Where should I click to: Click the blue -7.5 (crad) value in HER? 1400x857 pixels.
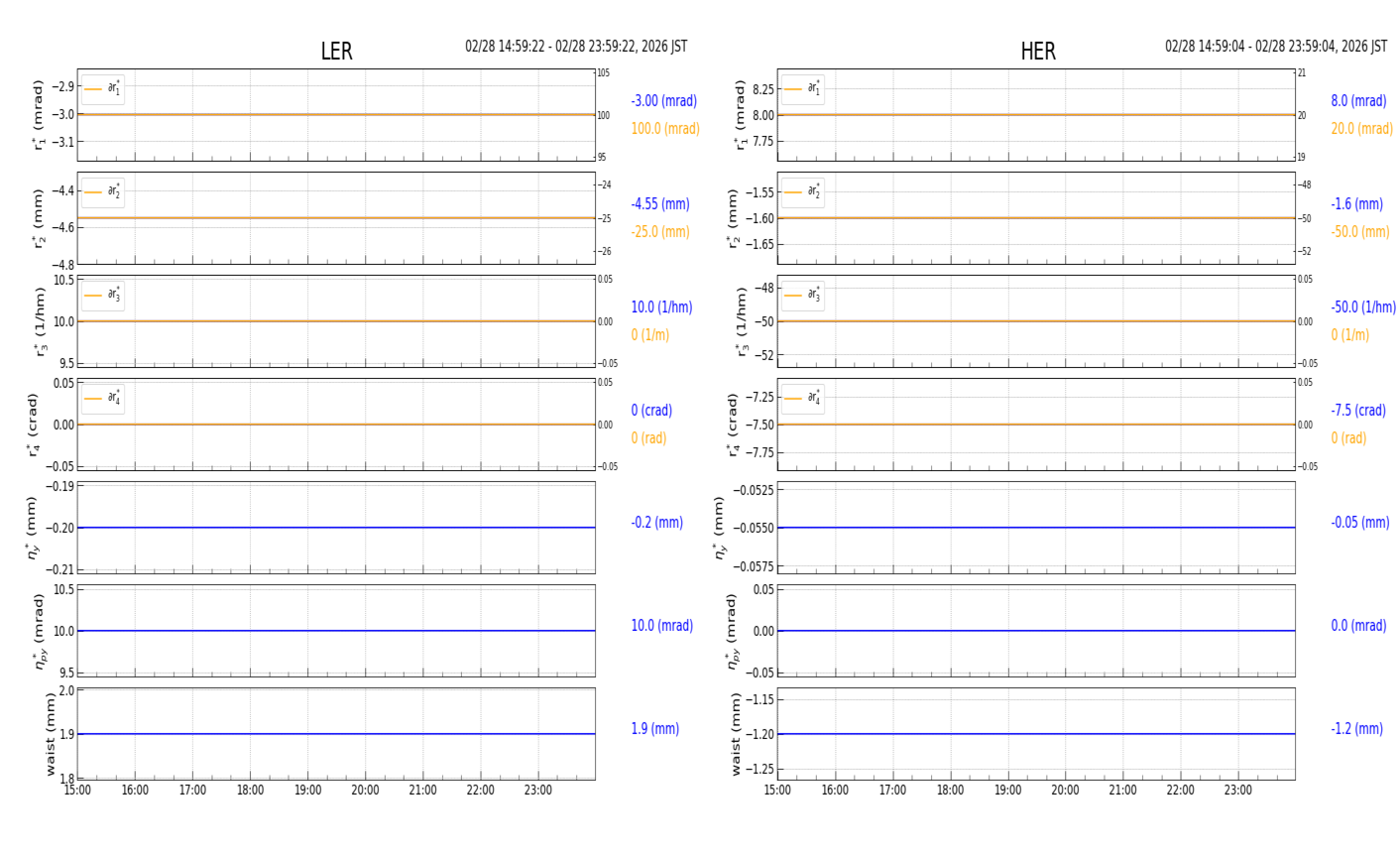[1358, 411]
